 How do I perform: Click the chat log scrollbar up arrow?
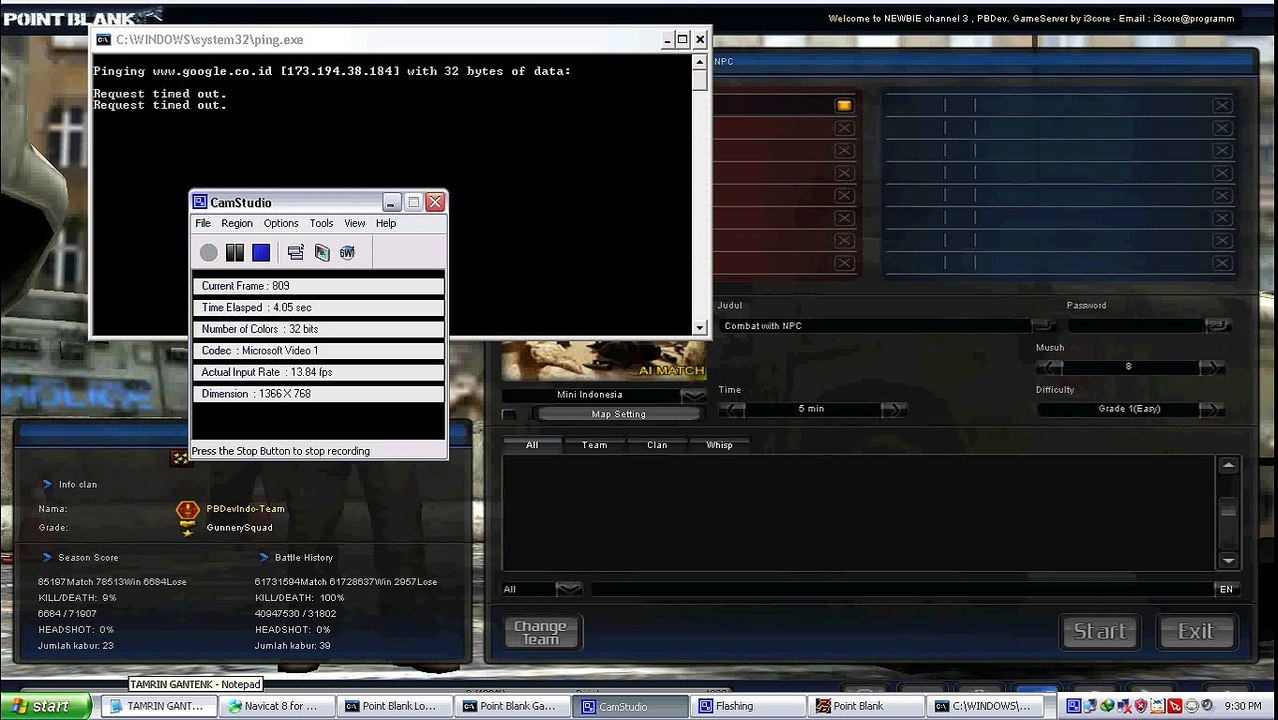pyautogui.click(x=1228, y=466)
